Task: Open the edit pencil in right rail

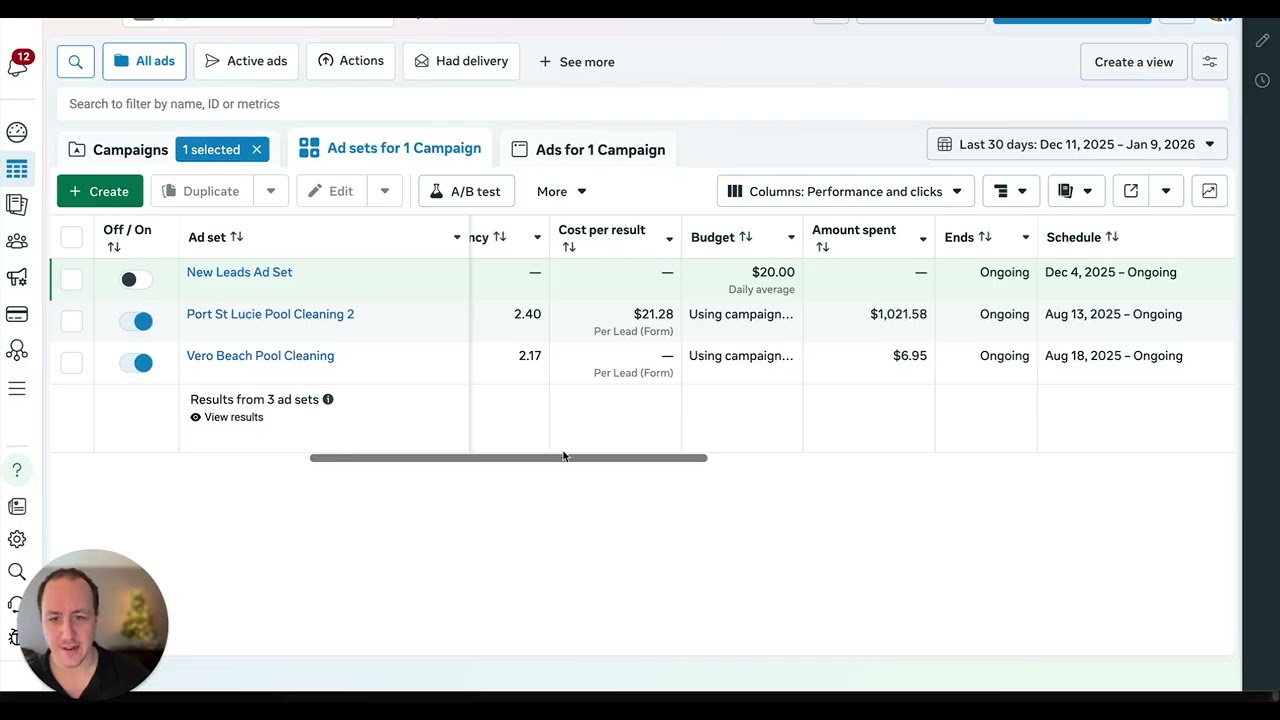Action: pyautogui.click(x=1262, y=40)
